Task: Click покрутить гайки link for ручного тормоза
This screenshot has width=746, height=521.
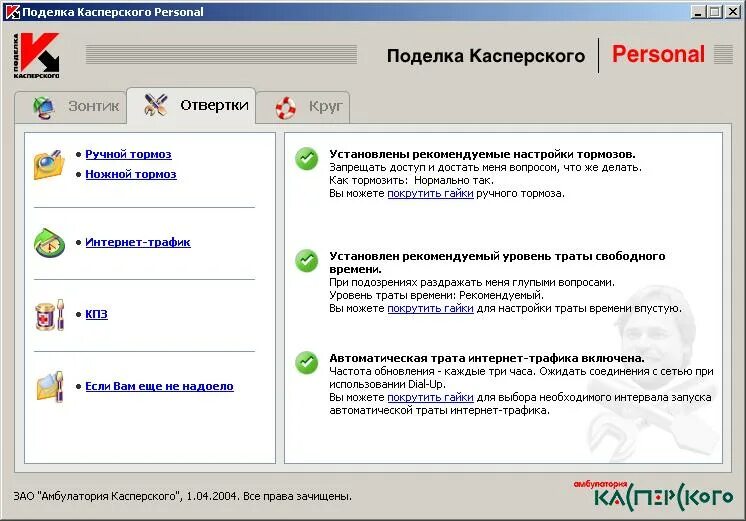Action: 431,194
